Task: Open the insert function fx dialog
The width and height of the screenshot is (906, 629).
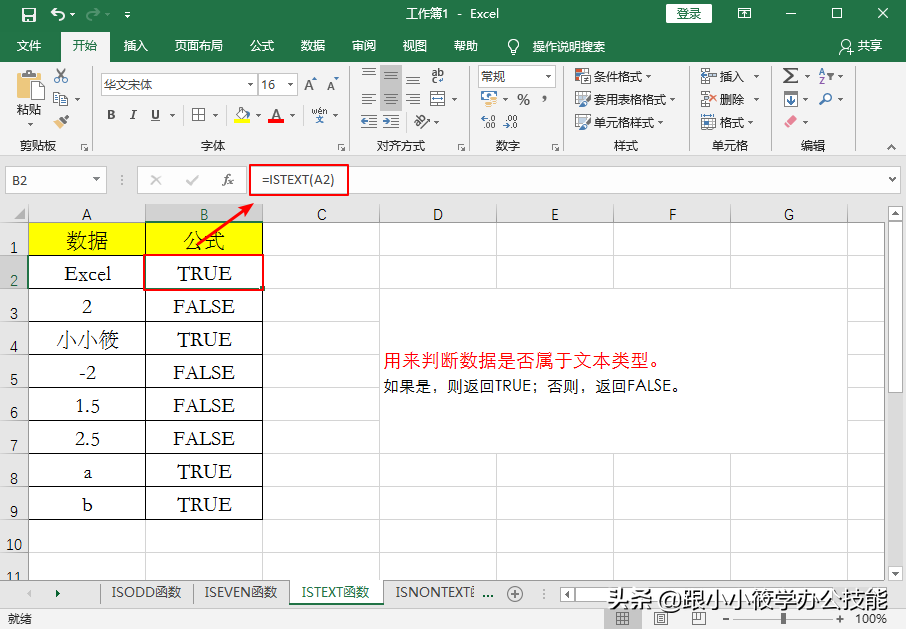Action: point(228,180)
